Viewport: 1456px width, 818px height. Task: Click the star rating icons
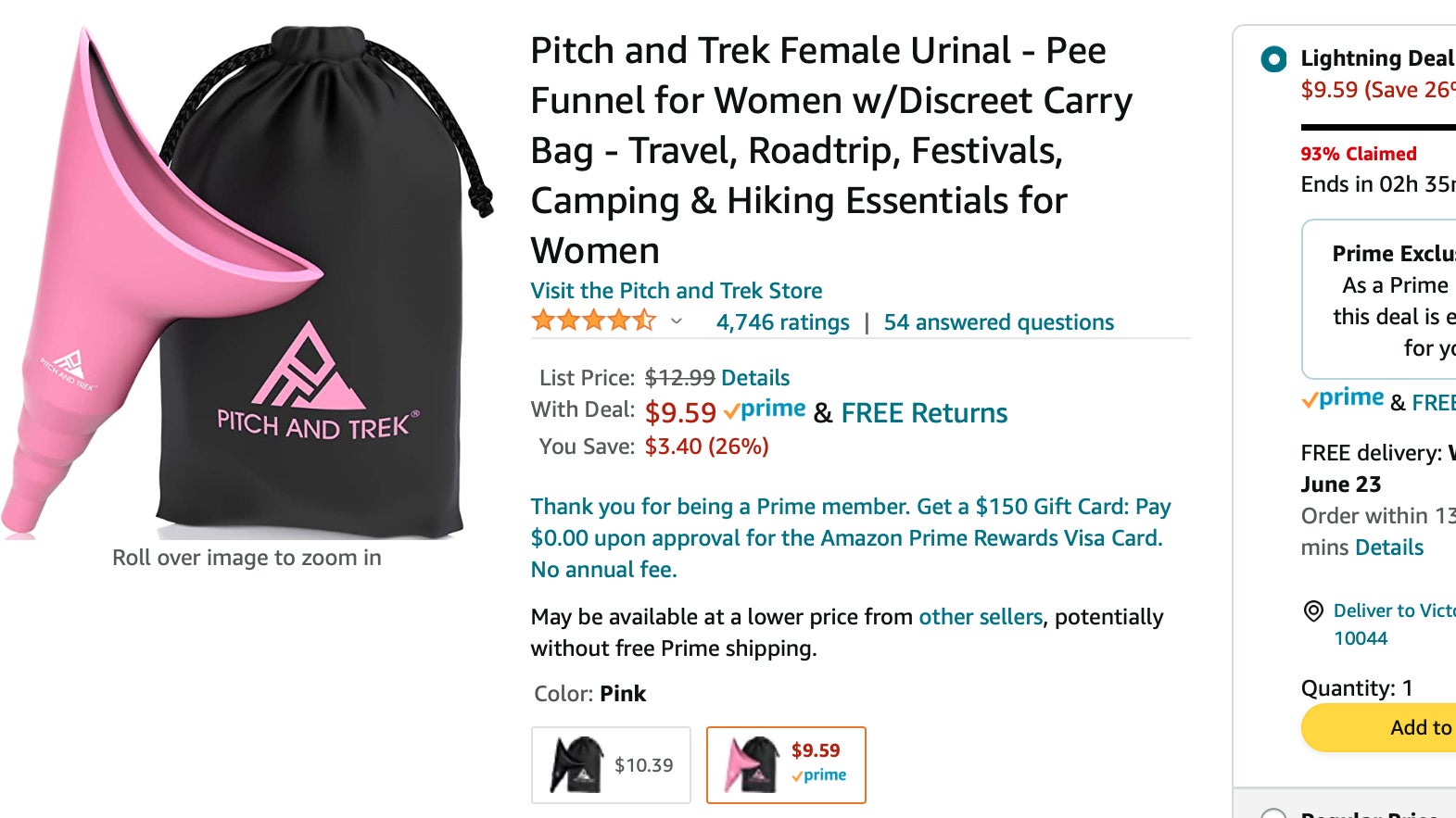point(588,321)
